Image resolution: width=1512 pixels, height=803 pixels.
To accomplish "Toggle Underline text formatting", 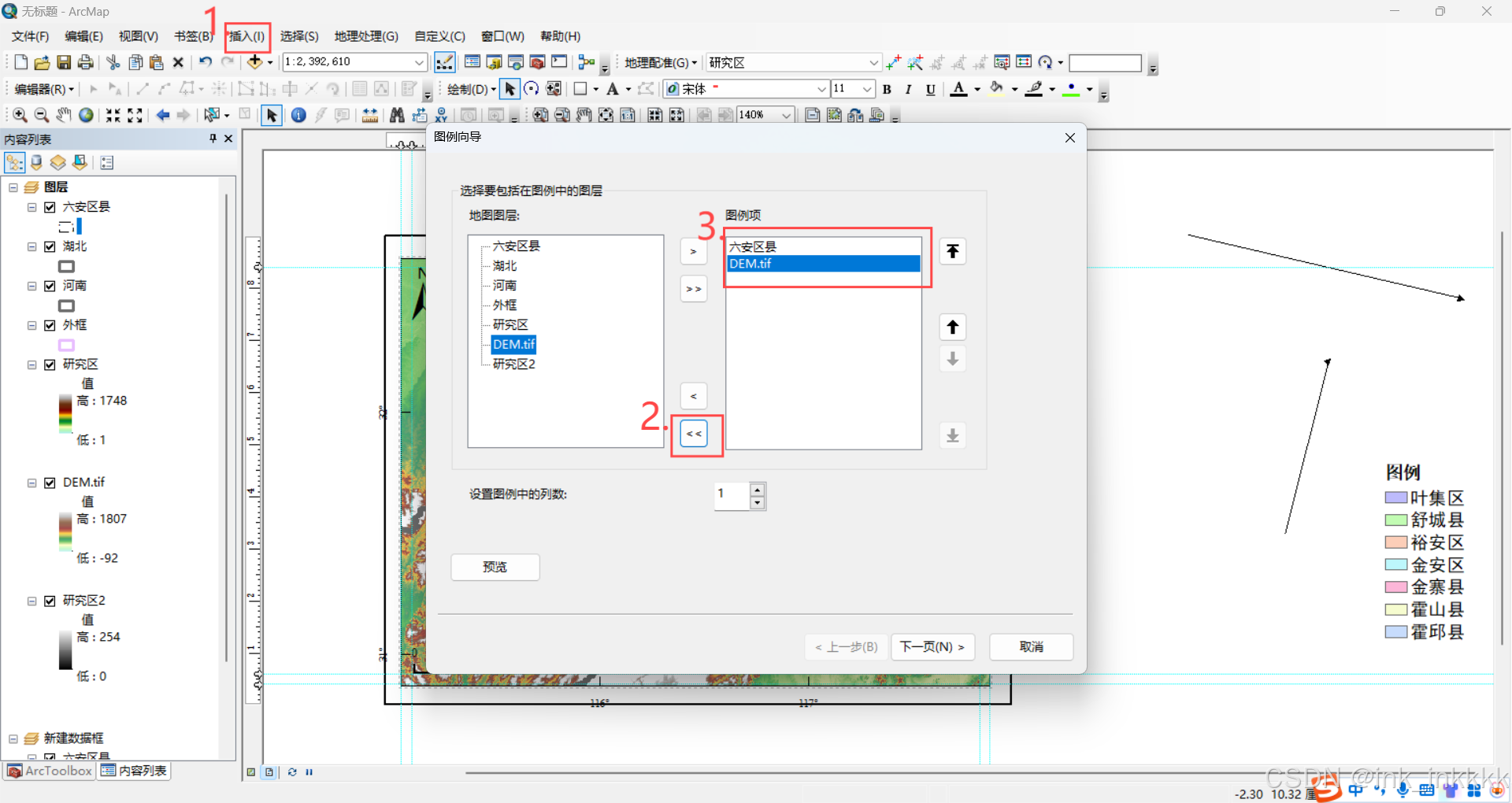I will click(x=930, y=89).
